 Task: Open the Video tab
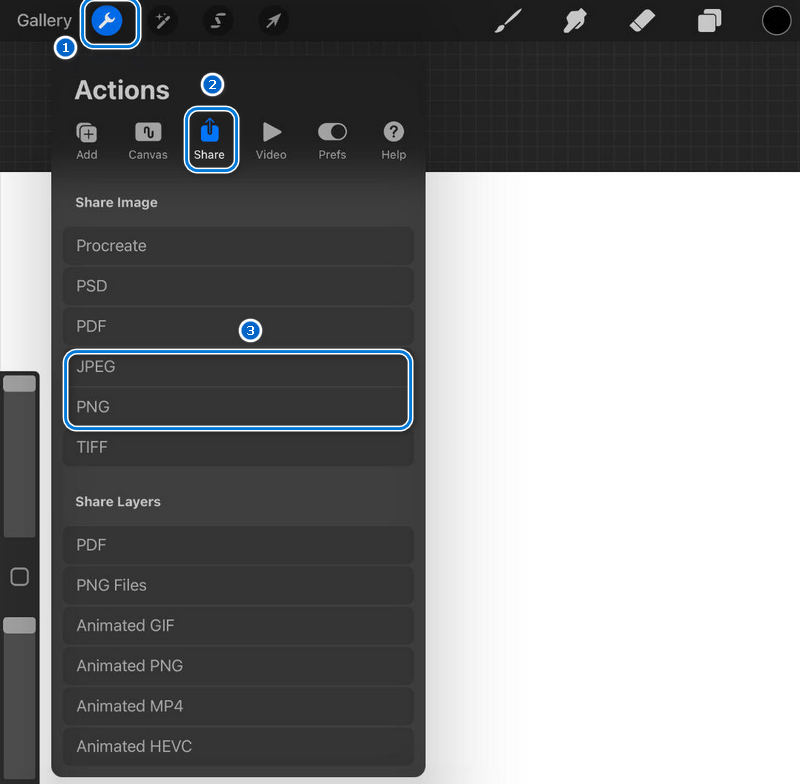271,141
